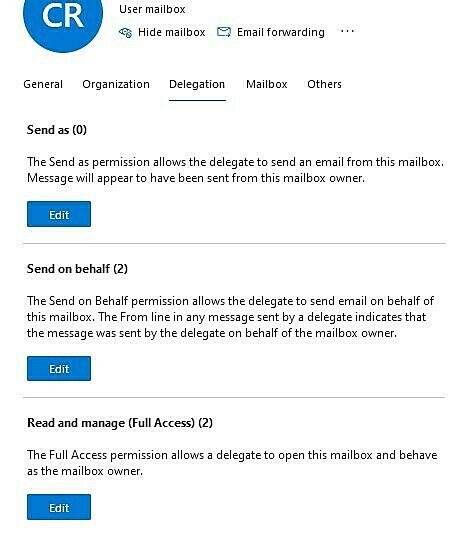Show the Others tab
The width and height of the screenshot is (469, 542).
point(324,84)
